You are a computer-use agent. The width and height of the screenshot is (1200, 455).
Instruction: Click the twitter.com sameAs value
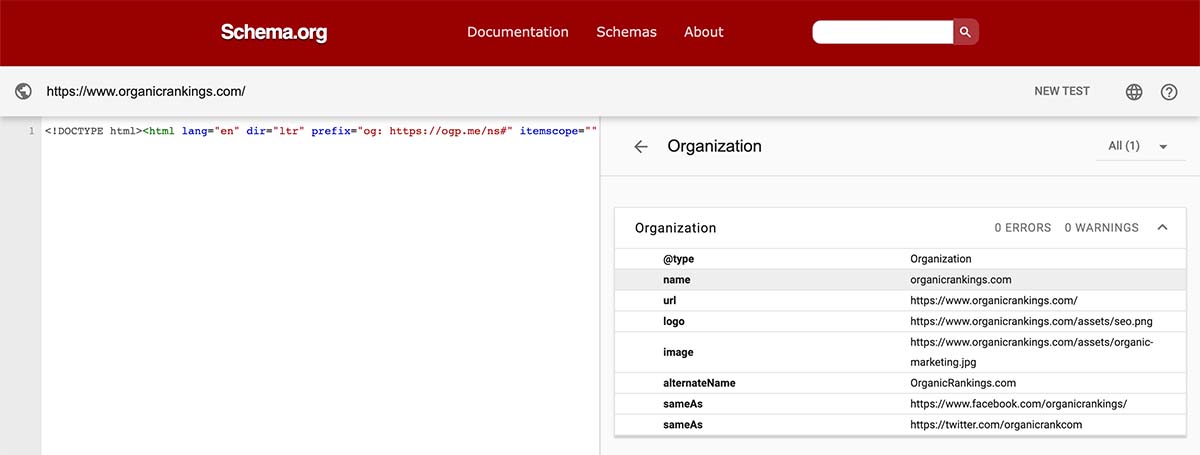click(x=996, y=425)
